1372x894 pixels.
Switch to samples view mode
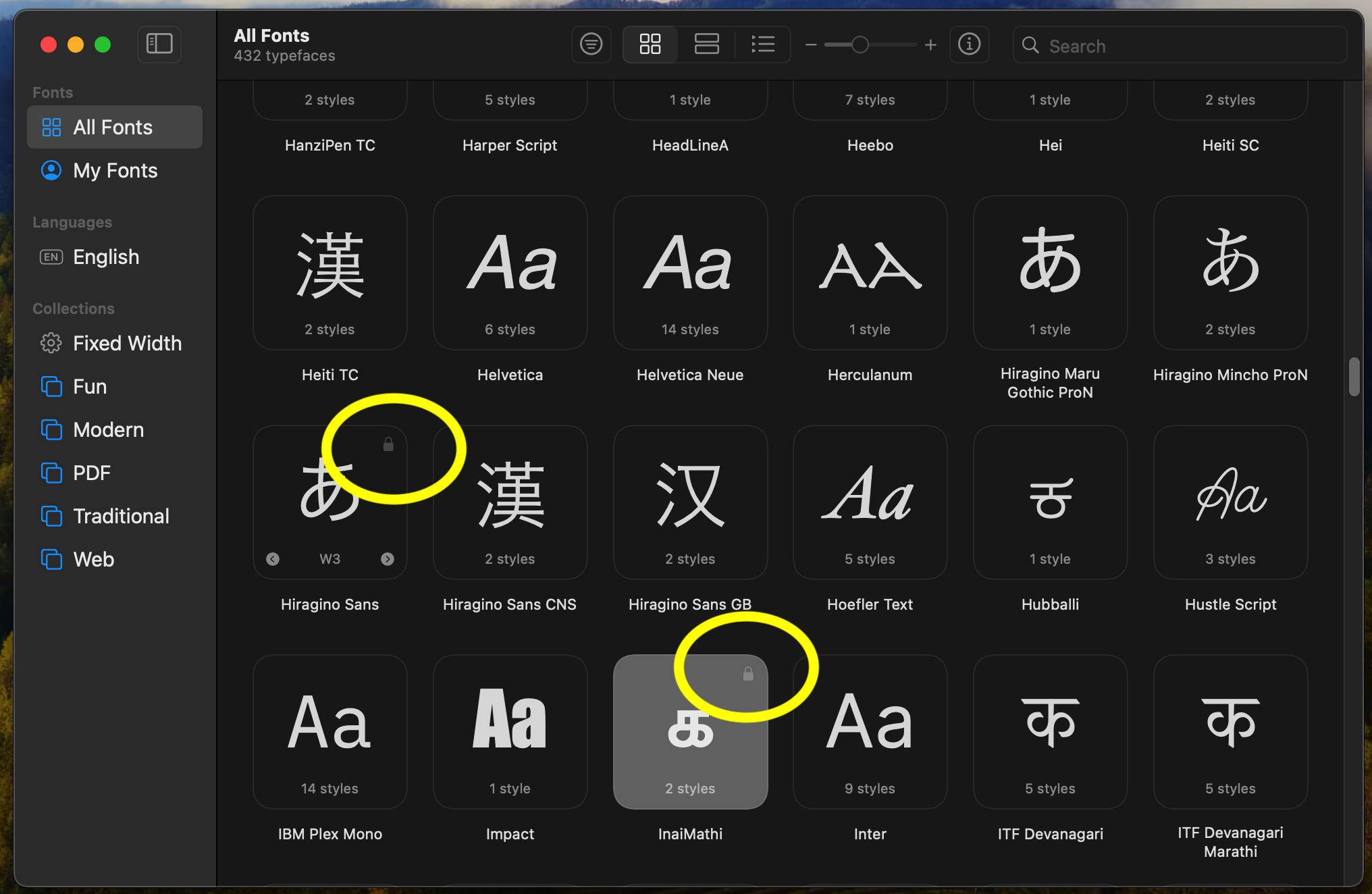(x=706, y=45)
